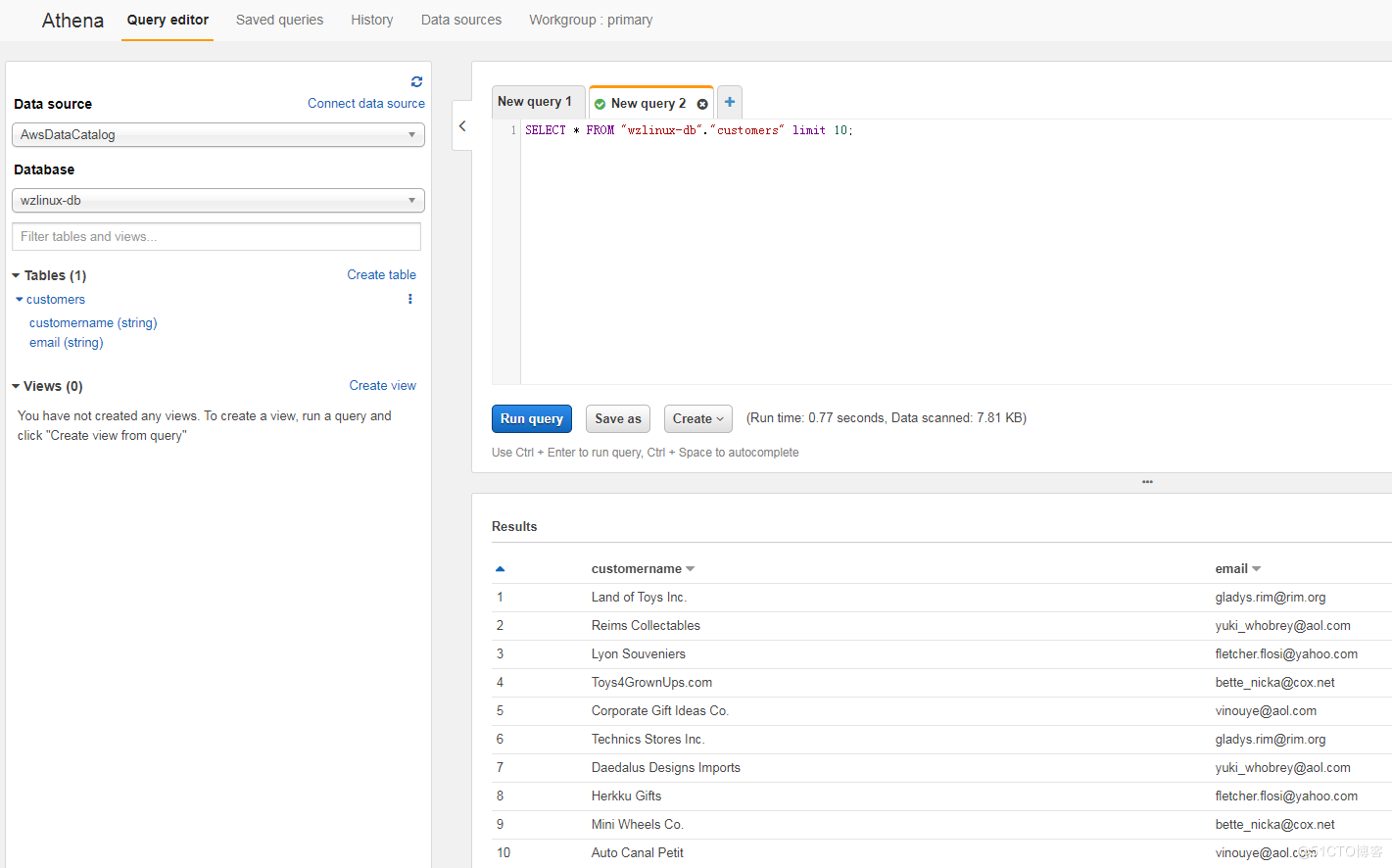Click the Toys4GrownUps.com cell
The width and height of the screenshot is (1392, 868).
tap(651, 683)
